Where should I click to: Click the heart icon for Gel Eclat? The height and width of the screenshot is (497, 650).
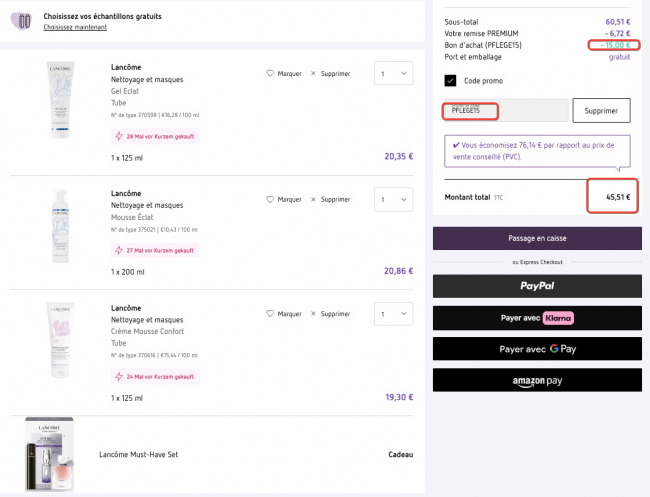pos(270,73)
